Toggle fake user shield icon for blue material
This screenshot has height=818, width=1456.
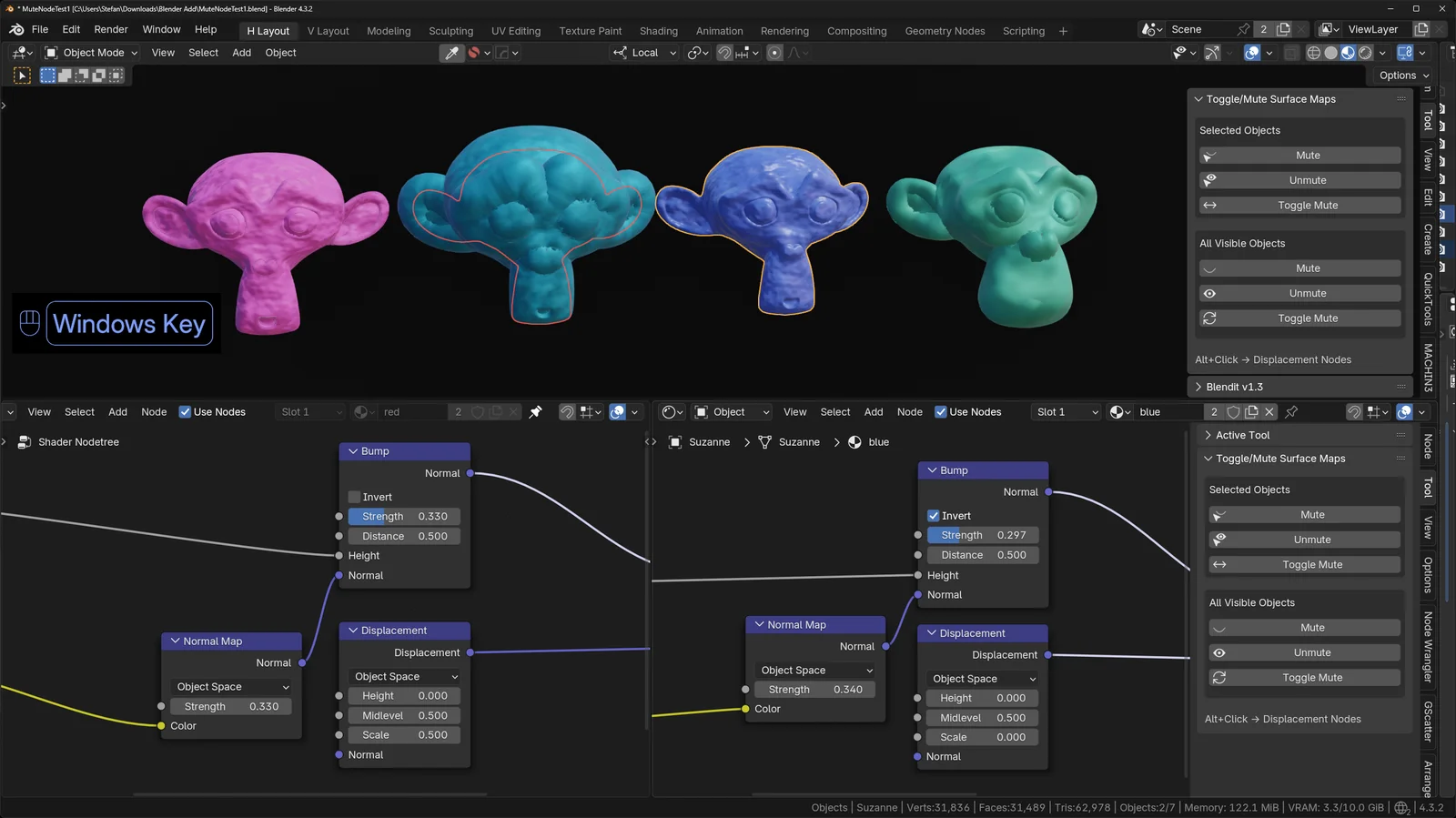(1233, 412)
